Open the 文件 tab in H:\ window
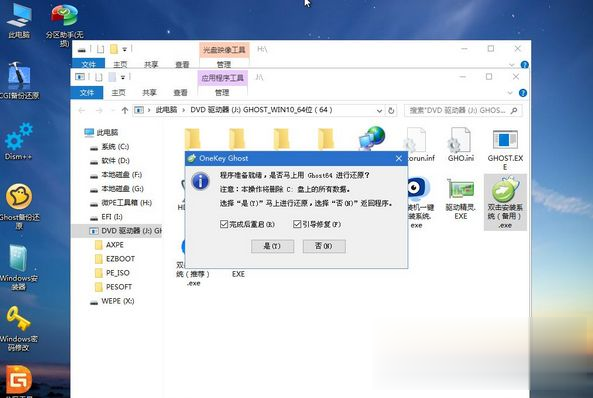Viewport: 593px width, 398px height. tap(88, 64)
